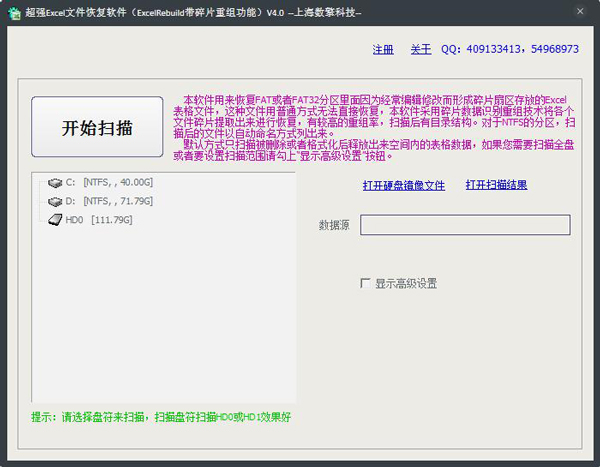Open the 注册 link

click(383, 49)
